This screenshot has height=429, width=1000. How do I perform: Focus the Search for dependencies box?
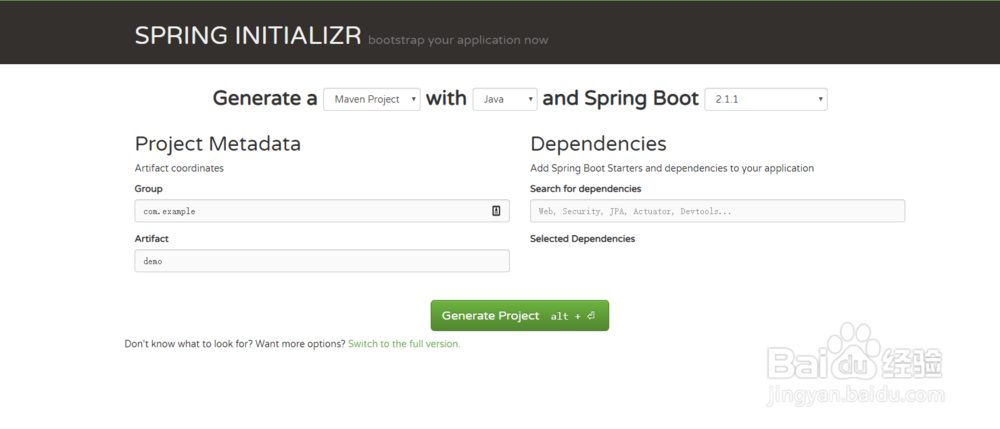[717, 211]
